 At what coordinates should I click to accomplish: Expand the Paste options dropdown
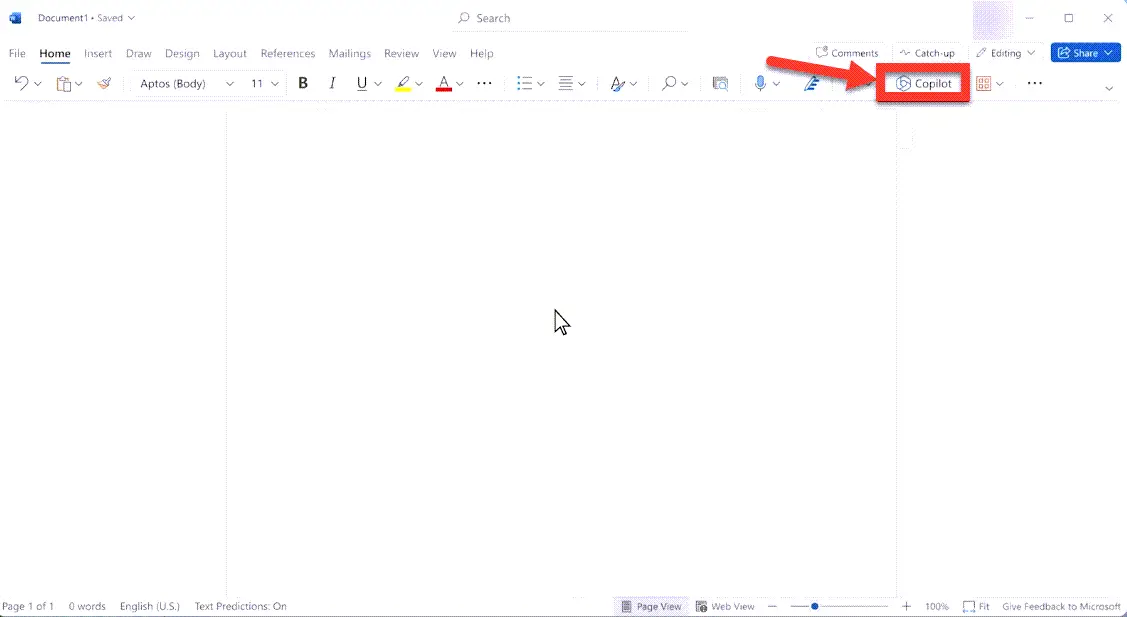(79, 84)
